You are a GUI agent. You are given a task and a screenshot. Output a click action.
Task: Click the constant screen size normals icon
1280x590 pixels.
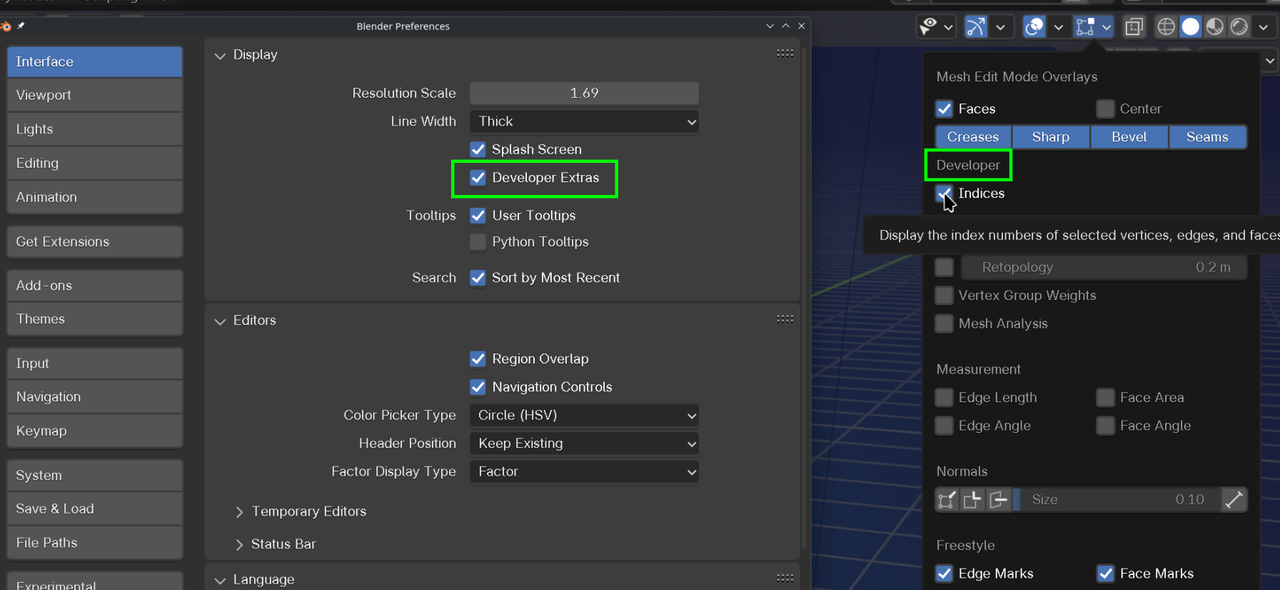point(1235,499)
